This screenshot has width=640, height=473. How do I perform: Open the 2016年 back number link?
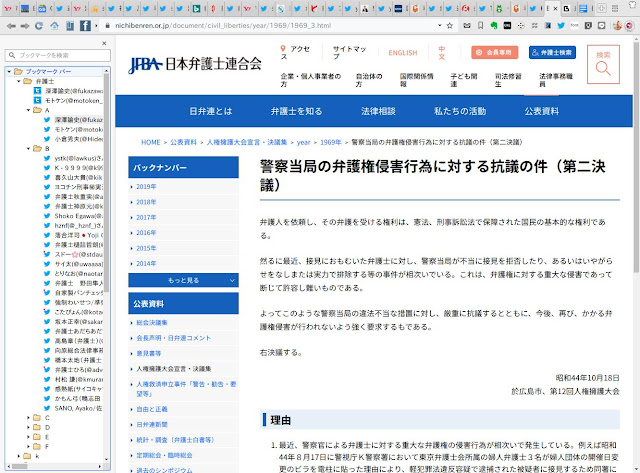point(146,233)
